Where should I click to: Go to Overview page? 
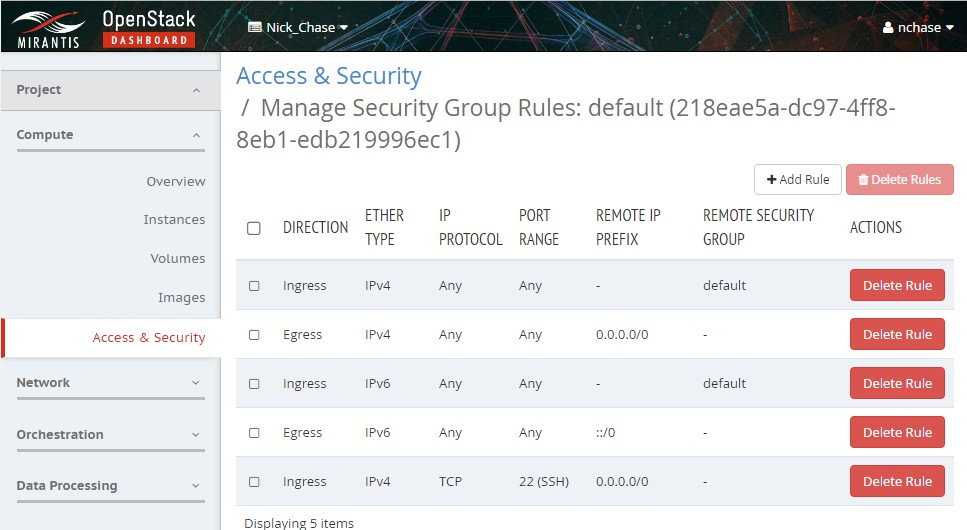coord(176,181)
